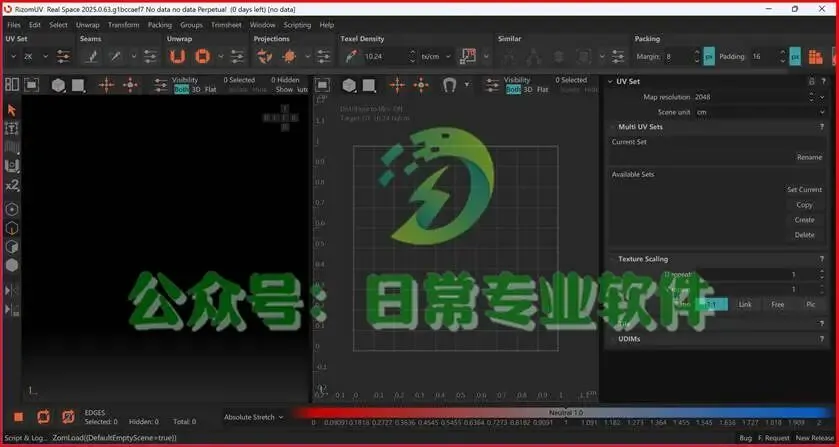
Task: Click the Create UV set button
Action: click(804, 219)
